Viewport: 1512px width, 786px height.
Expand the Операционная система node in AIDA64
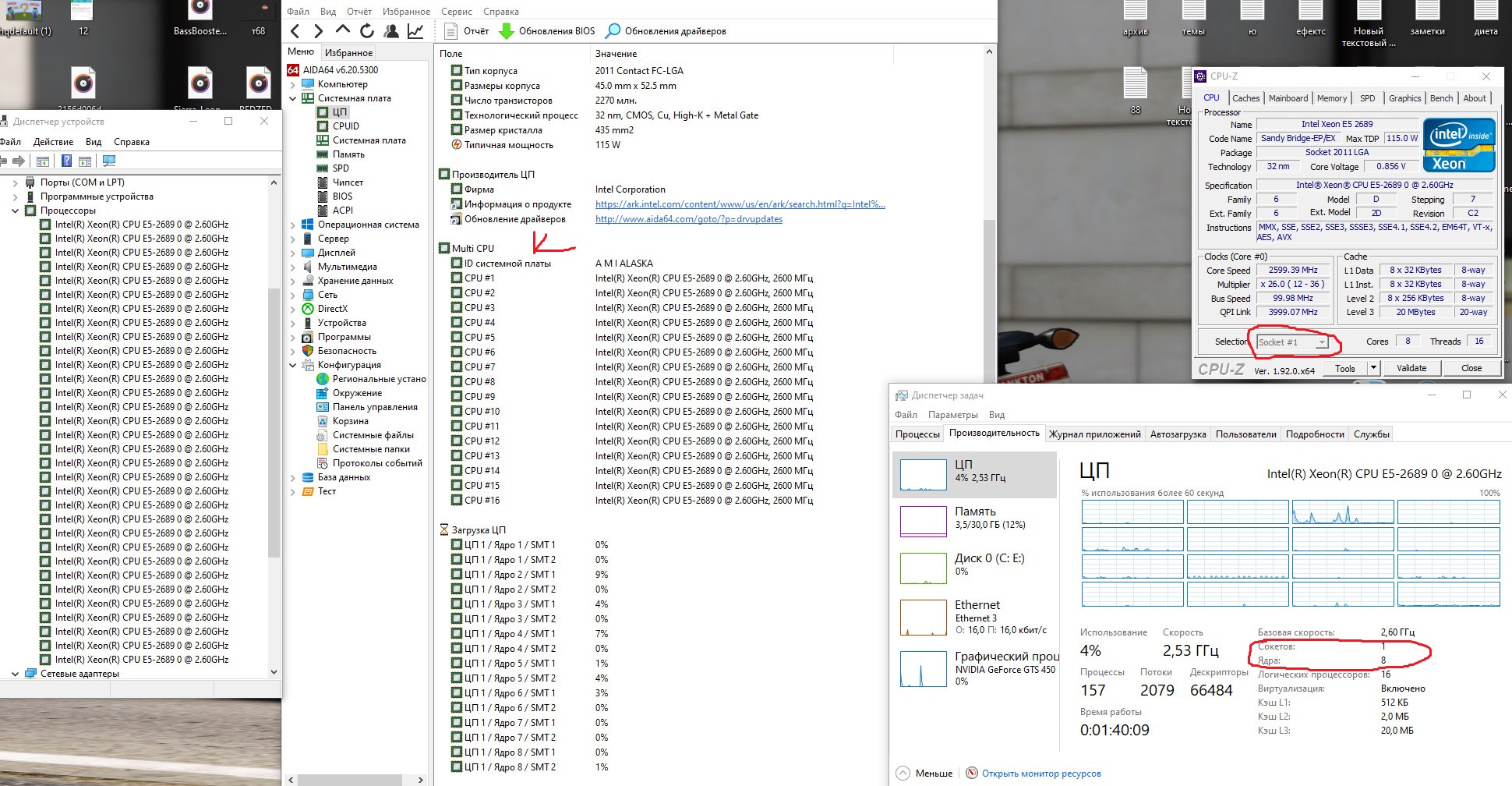[293, 225]
